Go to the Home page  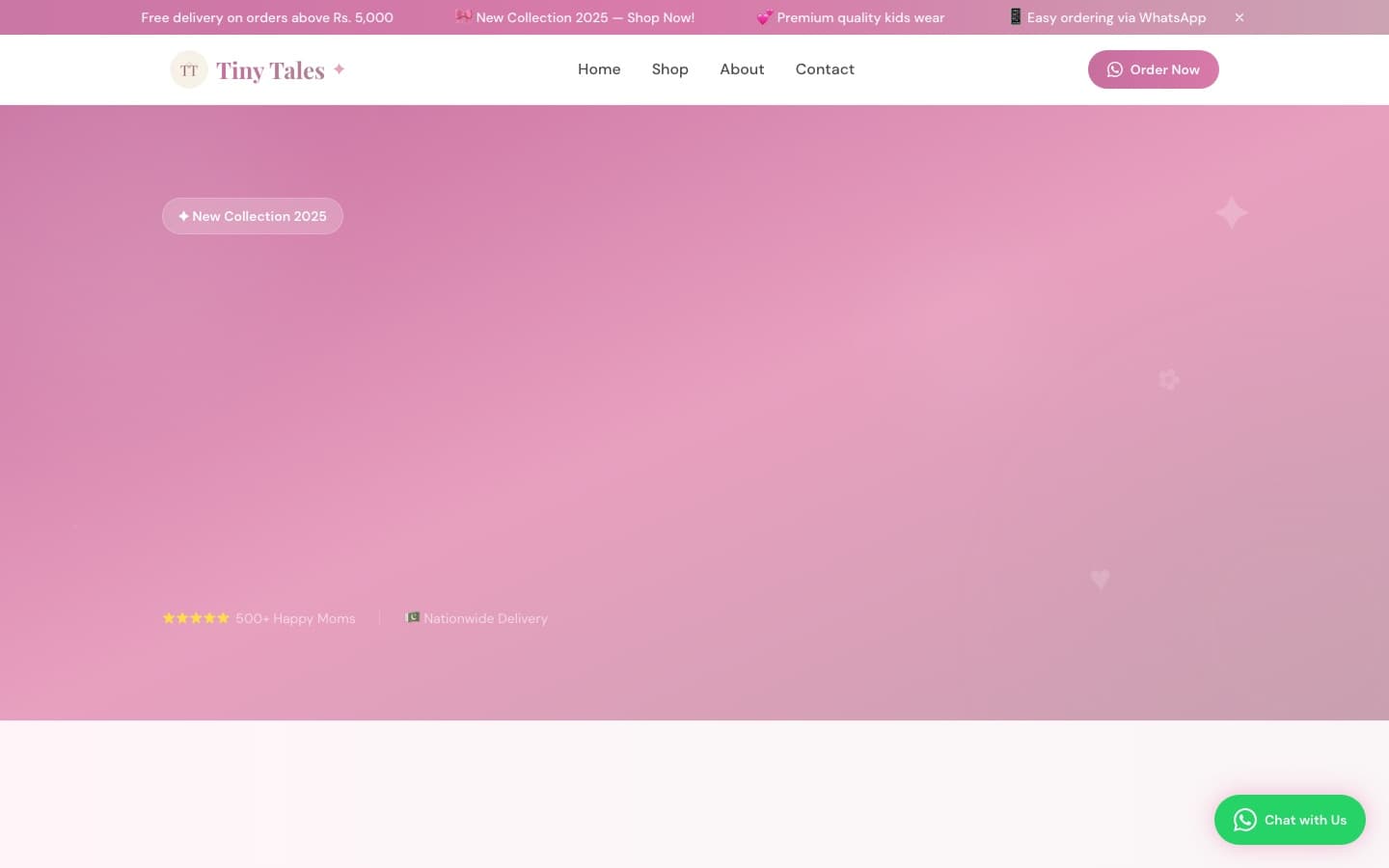pyautogui.click(x=599, y=69)
